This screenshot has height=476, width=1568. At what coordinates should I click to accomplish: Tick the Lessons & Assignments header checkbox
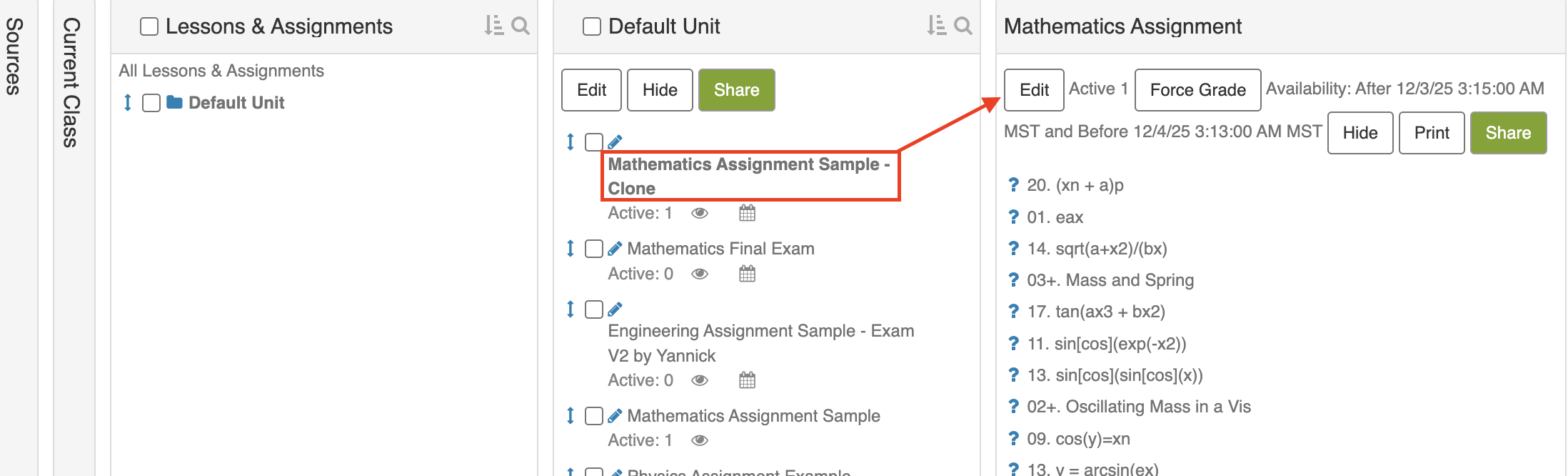(149, 27)
